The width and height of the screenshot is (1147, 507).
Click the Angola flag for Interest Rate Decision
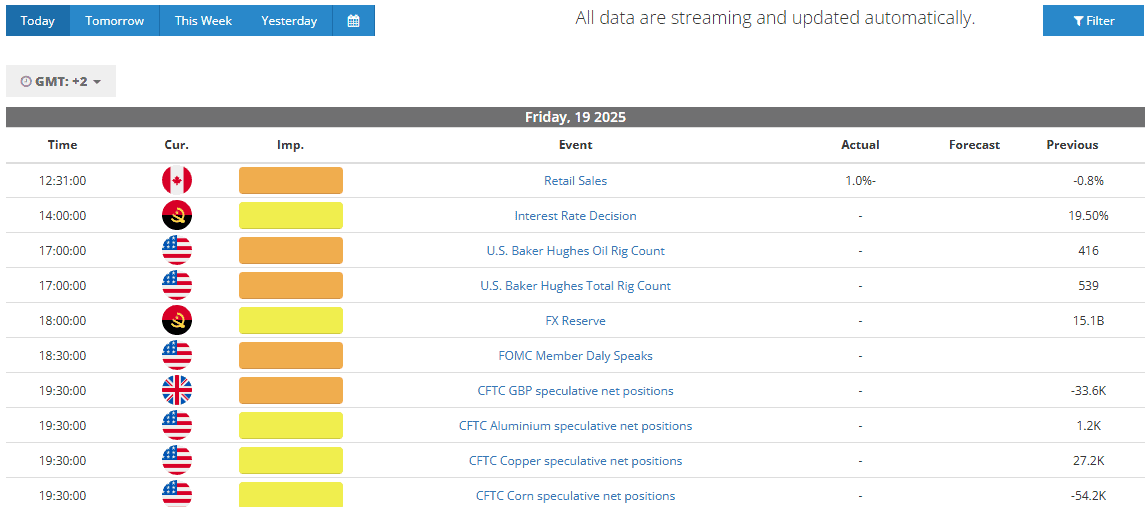pyautogui.click(x=177, y=216)
